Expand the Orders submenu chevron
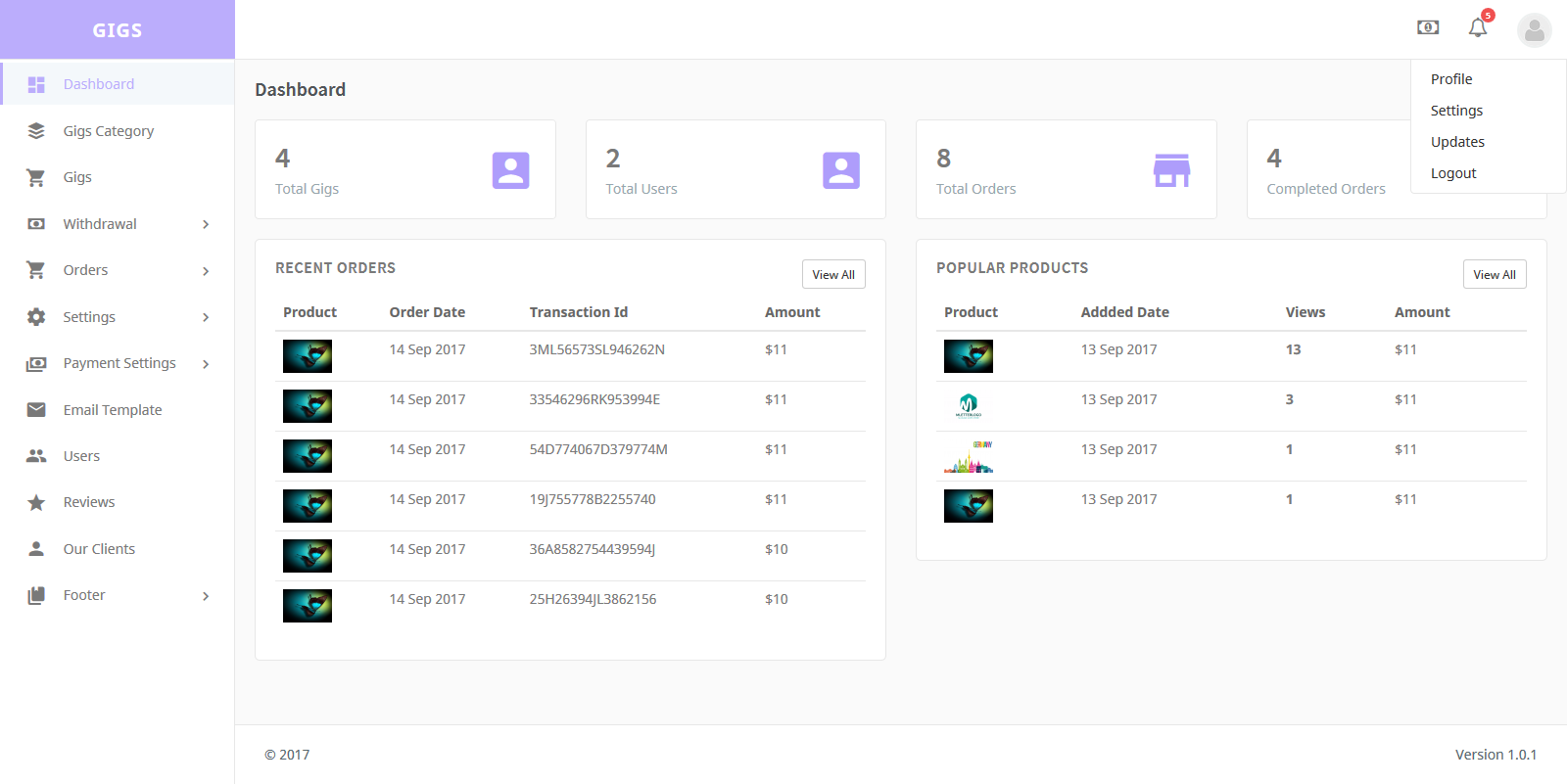The width and height of the screenshot is (1567, 784). pos(206,271)
